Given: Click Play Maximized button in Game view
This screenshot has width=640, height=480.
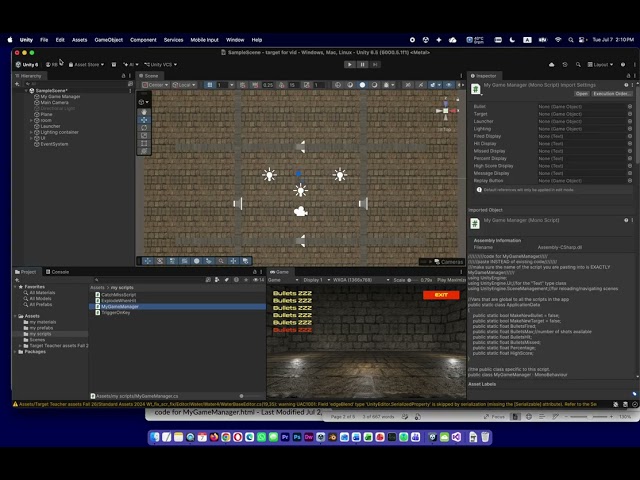Looking at the screenshot, I should click(x=451, y=280).
